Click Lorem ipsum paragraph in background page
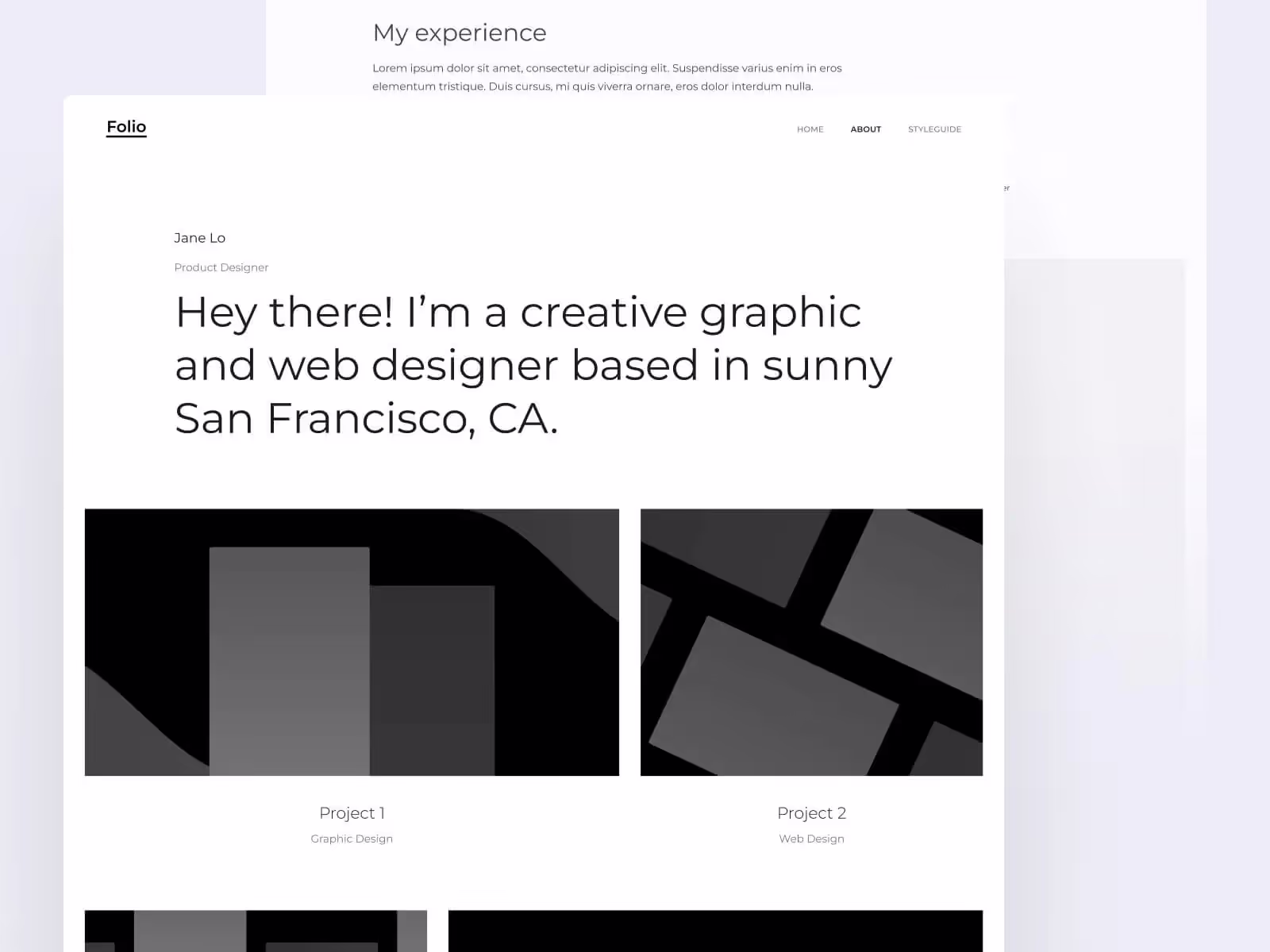The height and width of the screenshot is (952, 1270). (607, 77)
